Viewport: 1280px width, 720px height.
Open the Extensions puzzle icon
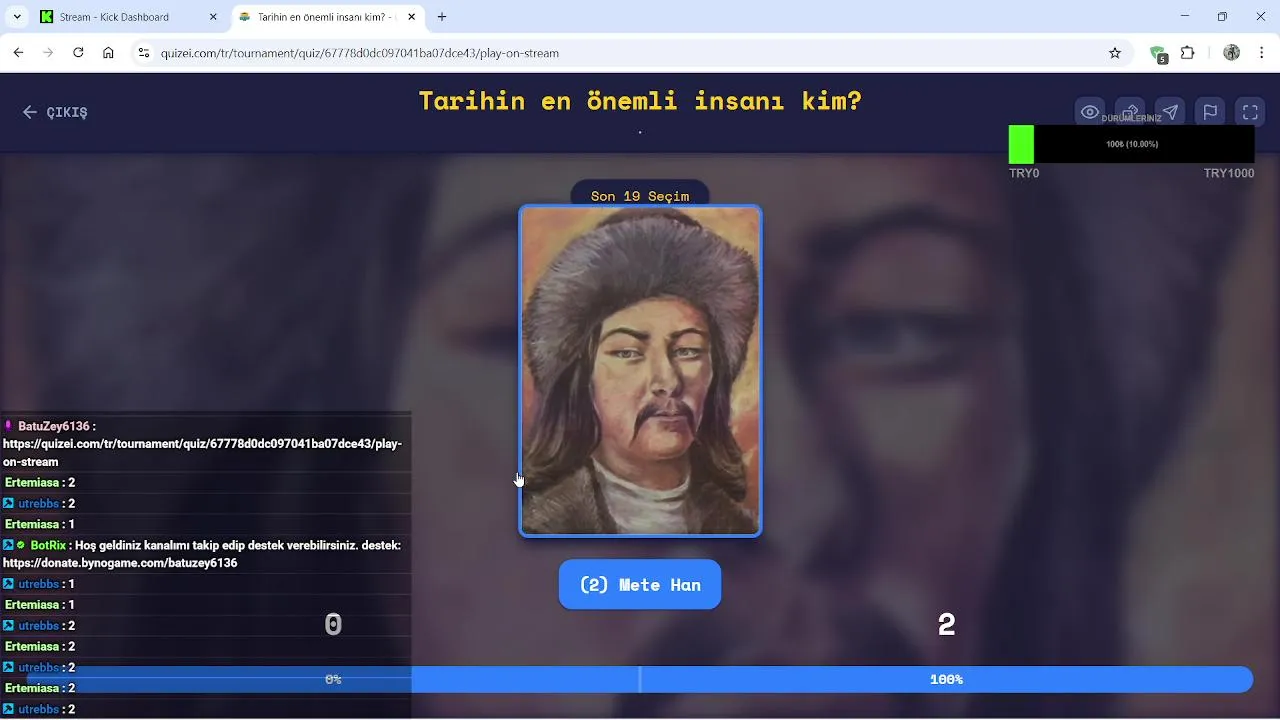click(1188, 53)
